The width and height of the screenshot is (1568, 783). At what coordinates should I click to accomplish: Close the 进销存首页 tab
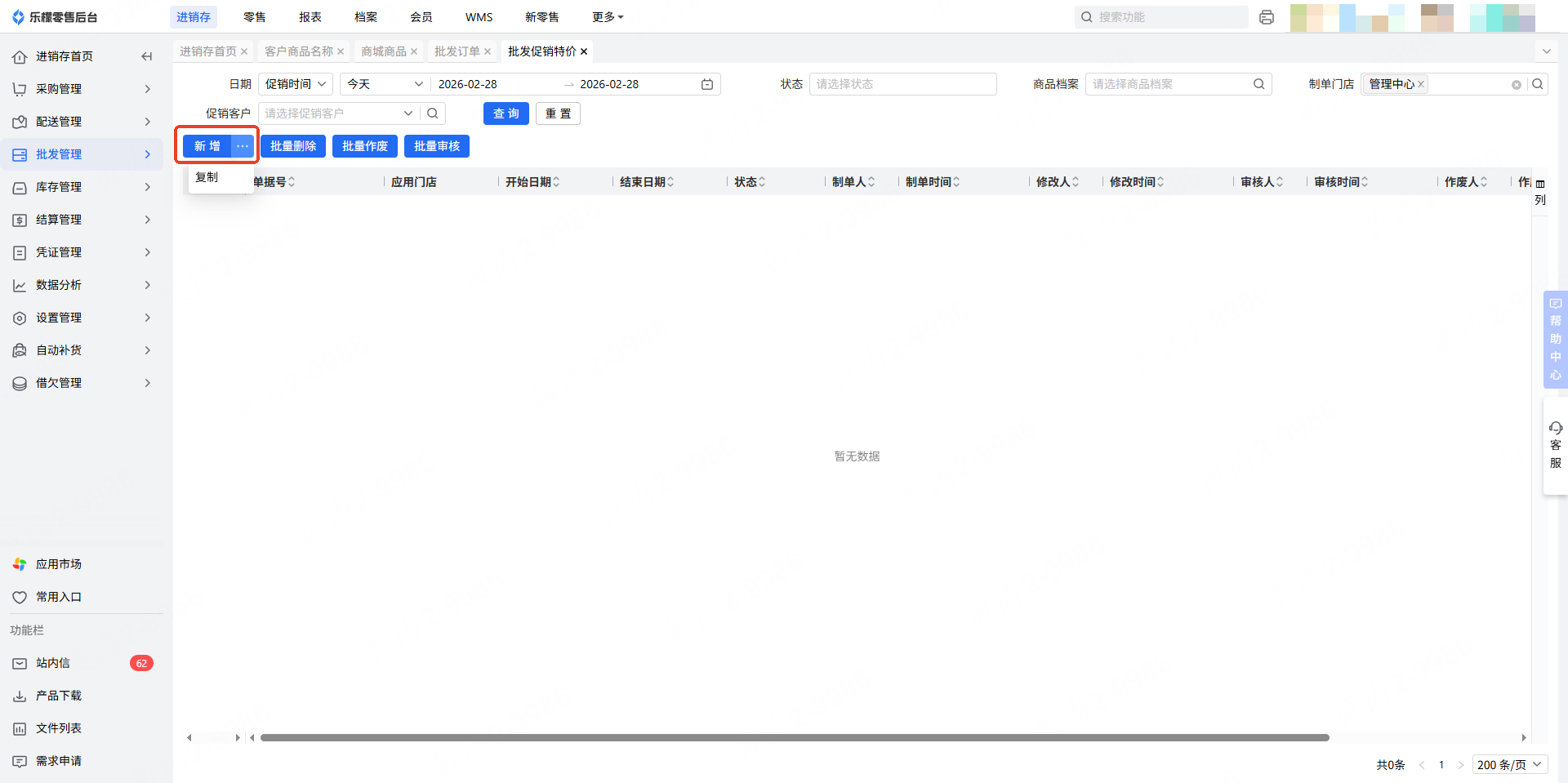point(244,51)
